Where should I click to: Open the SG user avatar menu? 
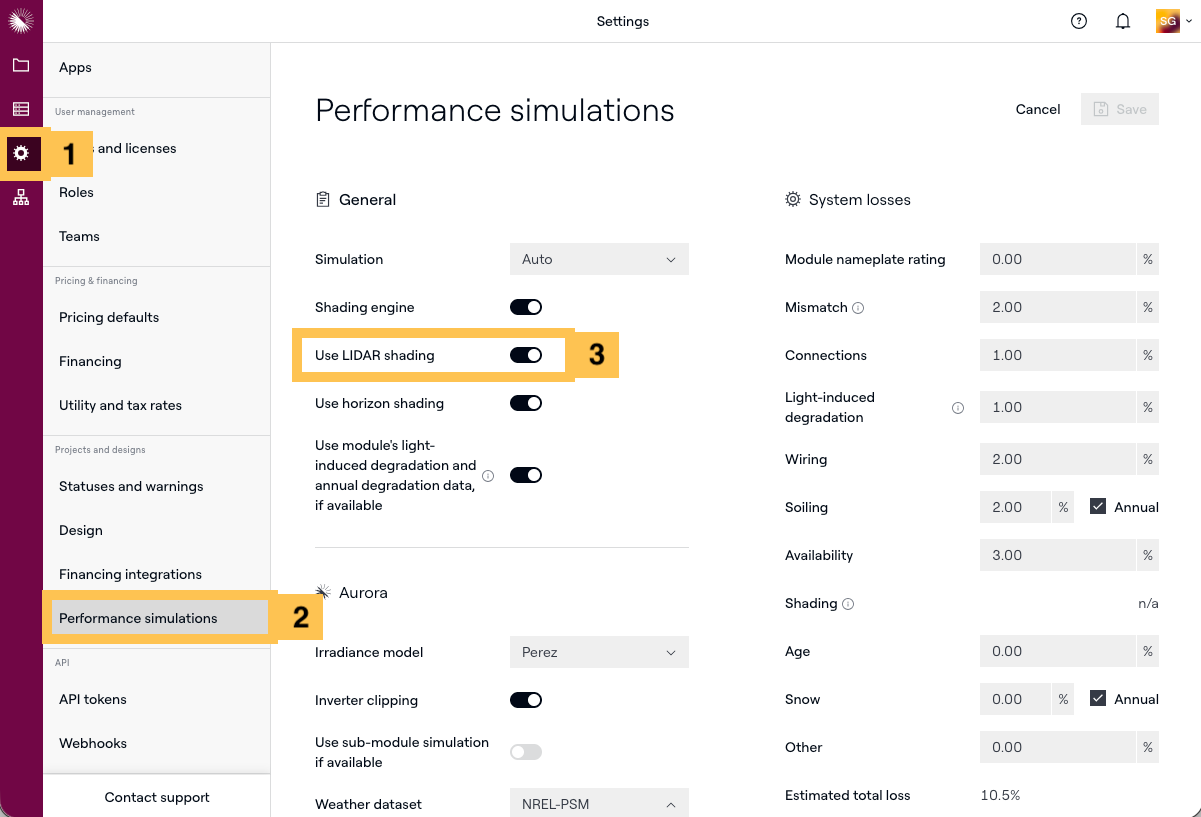(1167, 21)
